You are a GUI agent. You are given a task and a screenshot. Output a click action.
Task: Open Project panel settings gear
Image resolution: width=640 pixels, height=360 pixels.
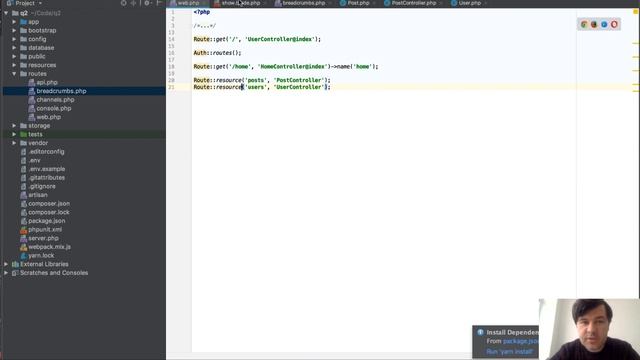pyautogui.click(x=147, y=3)
